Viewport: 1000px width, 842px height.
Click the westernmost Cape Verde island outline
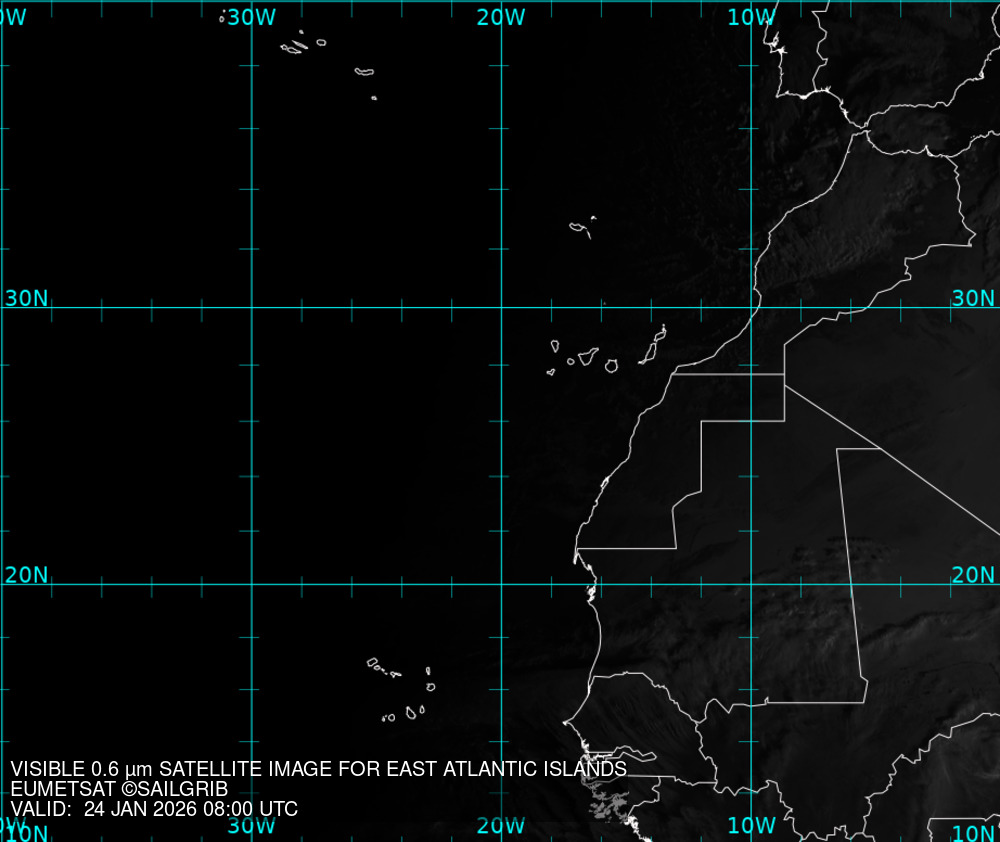tap(373, 662)
